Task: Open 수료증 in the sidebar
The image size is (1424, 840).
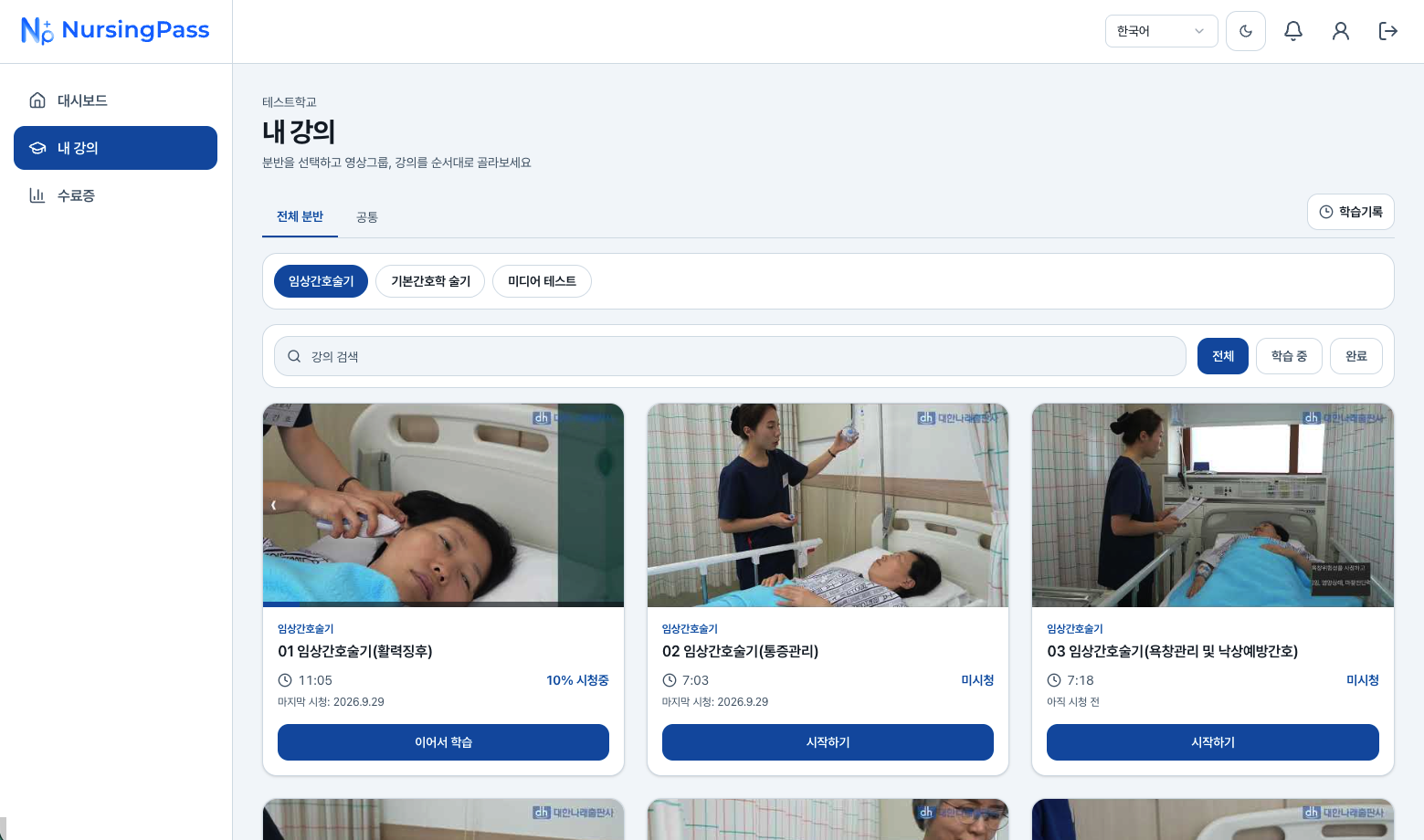Action: [115, 195]
